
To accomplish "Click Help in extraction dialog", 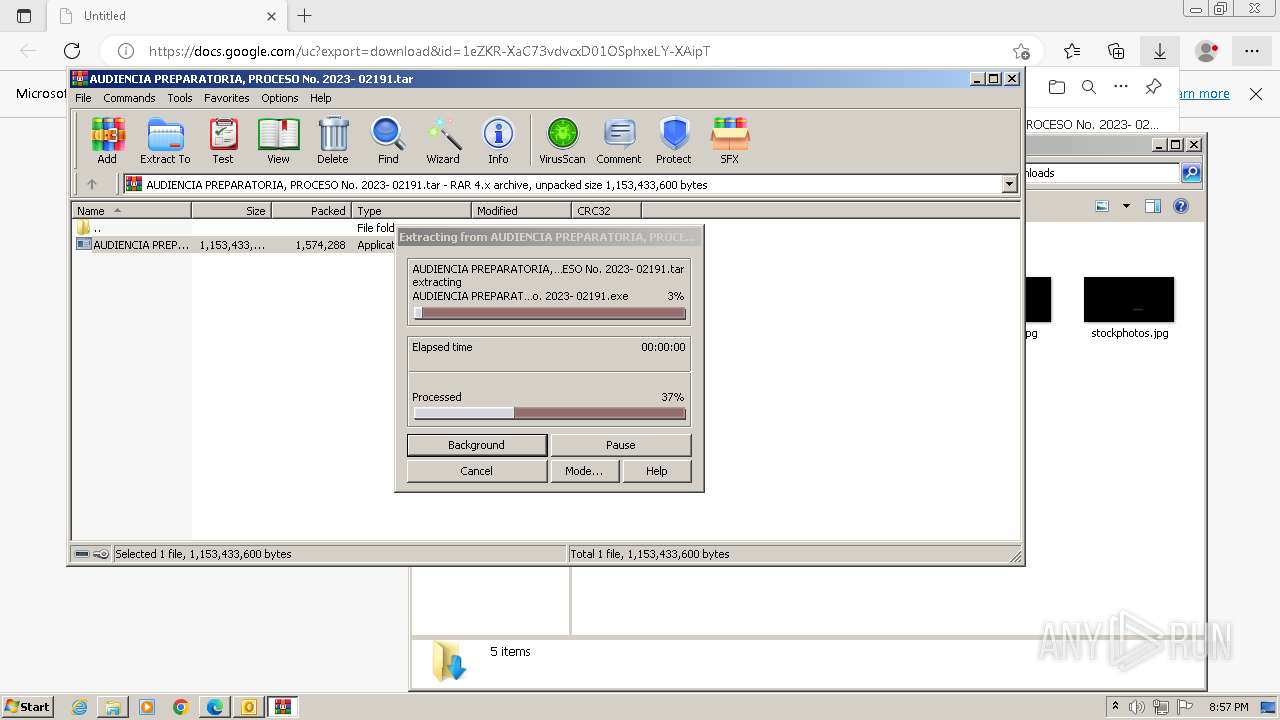I will [657, 471].
